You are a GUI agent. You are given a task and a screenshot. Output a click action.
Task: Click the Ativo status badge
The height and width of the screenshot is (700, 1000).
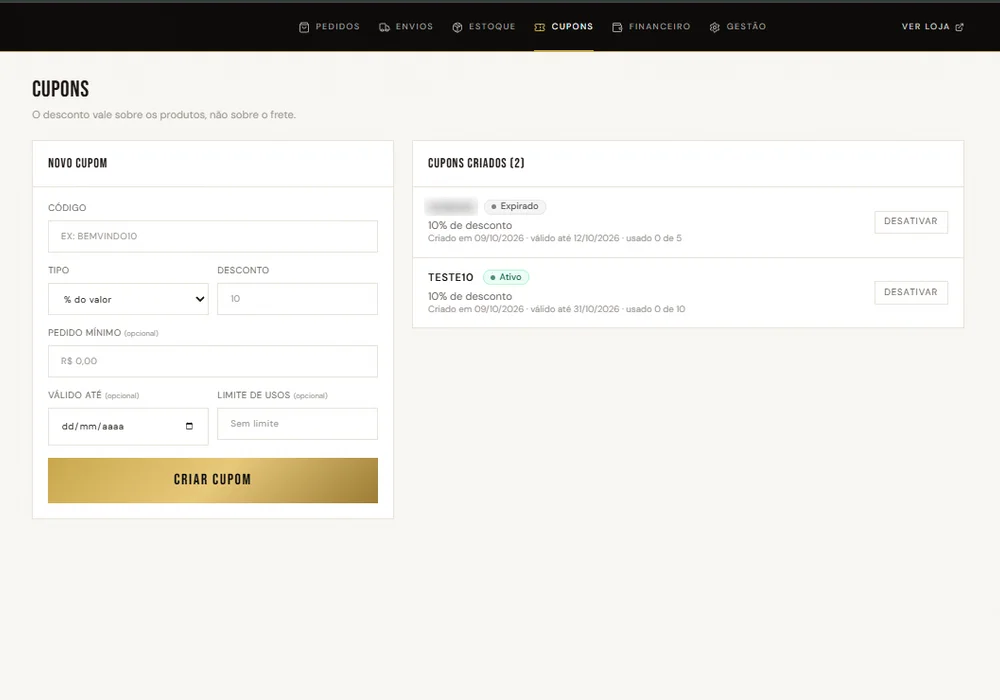click(506, 277)
